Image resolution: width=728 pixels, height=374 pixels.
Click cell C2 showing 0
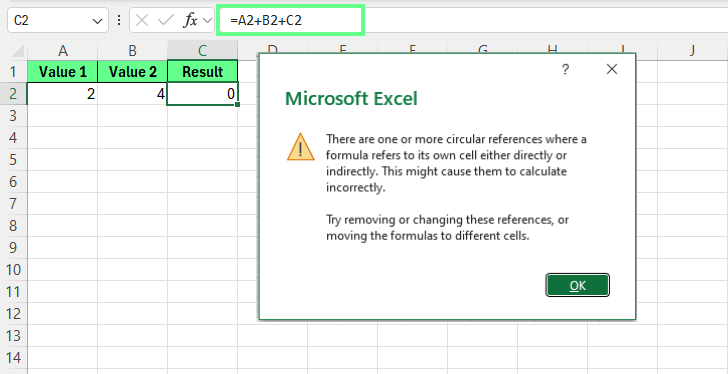point(202,94)
